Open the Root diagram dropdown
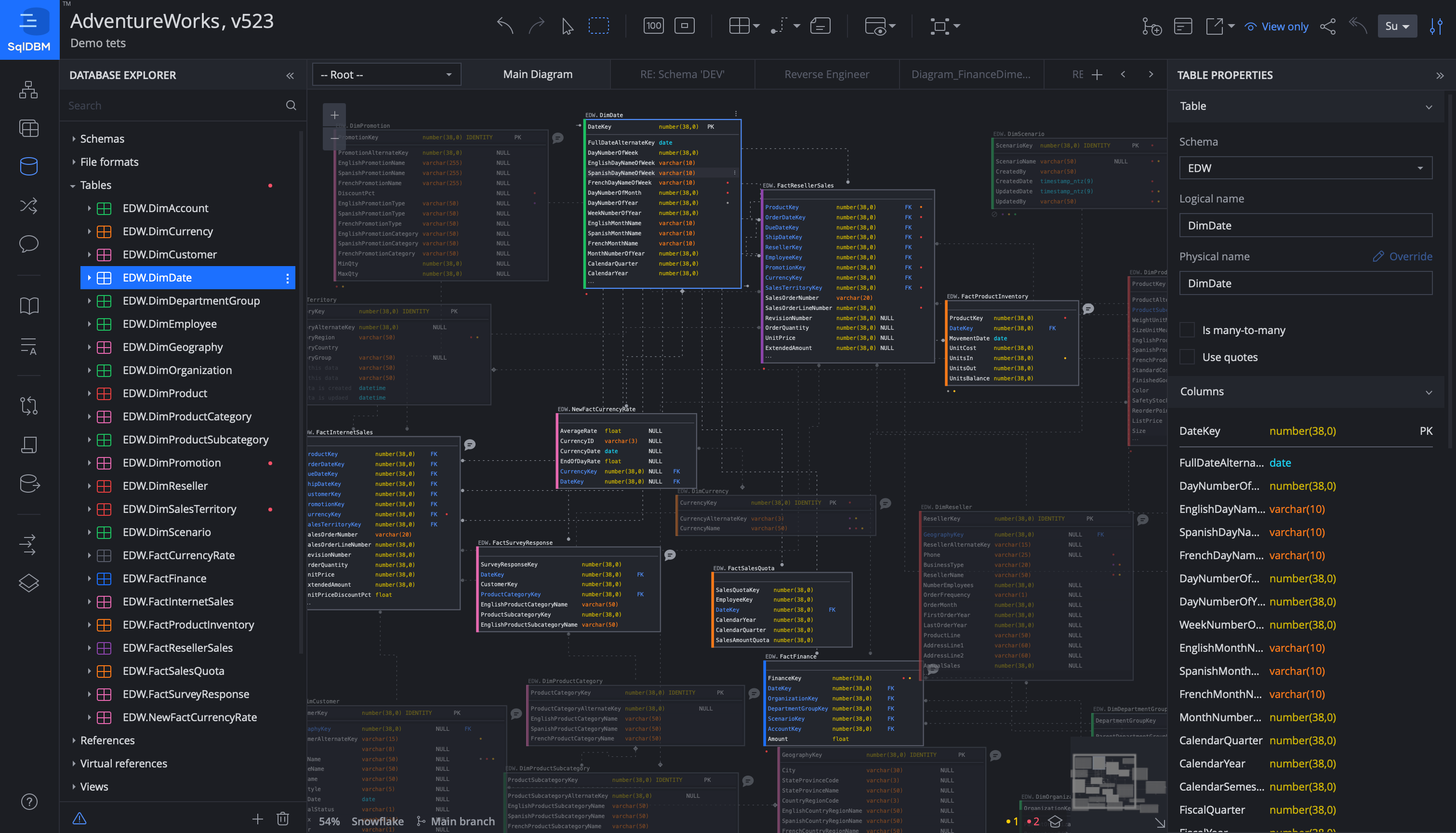 [386, 74]
